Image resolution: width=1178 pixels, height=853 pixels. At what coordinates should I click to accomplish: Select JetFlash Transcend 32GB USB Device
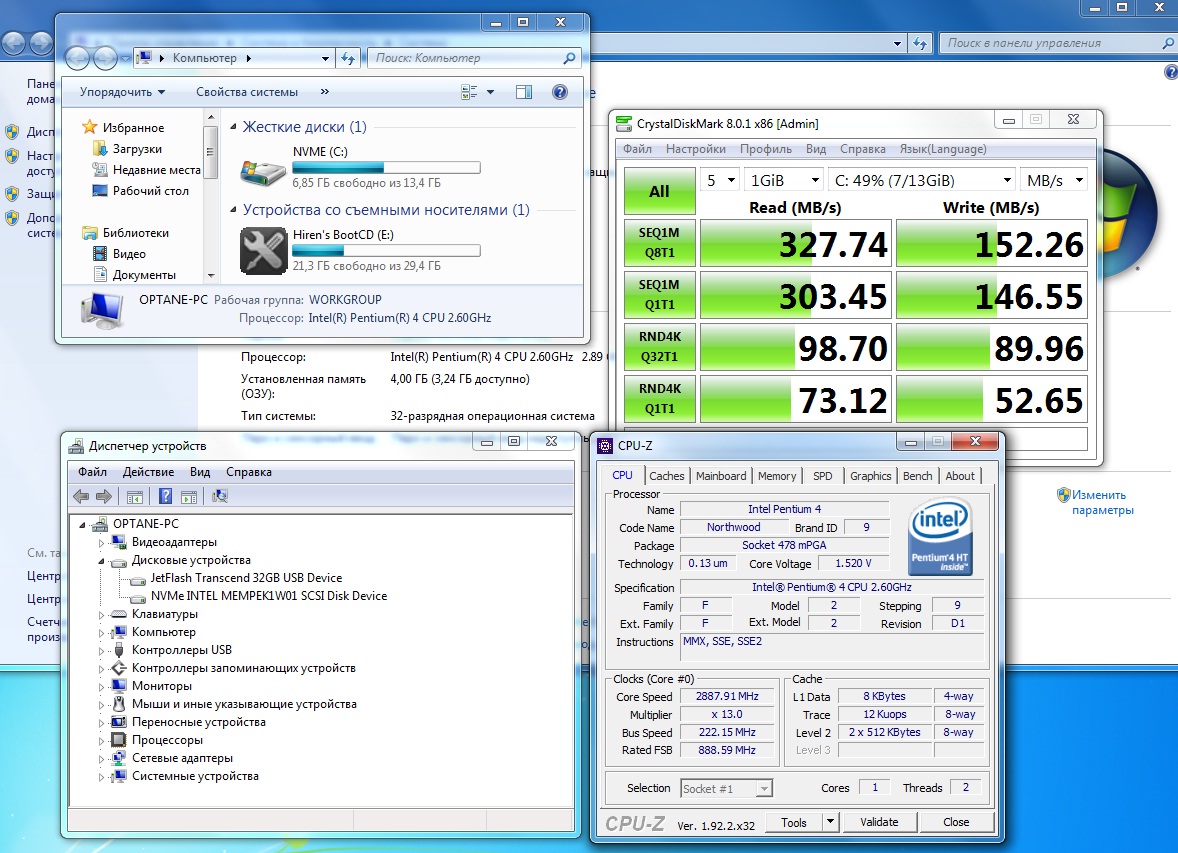(x=246, y=578)
